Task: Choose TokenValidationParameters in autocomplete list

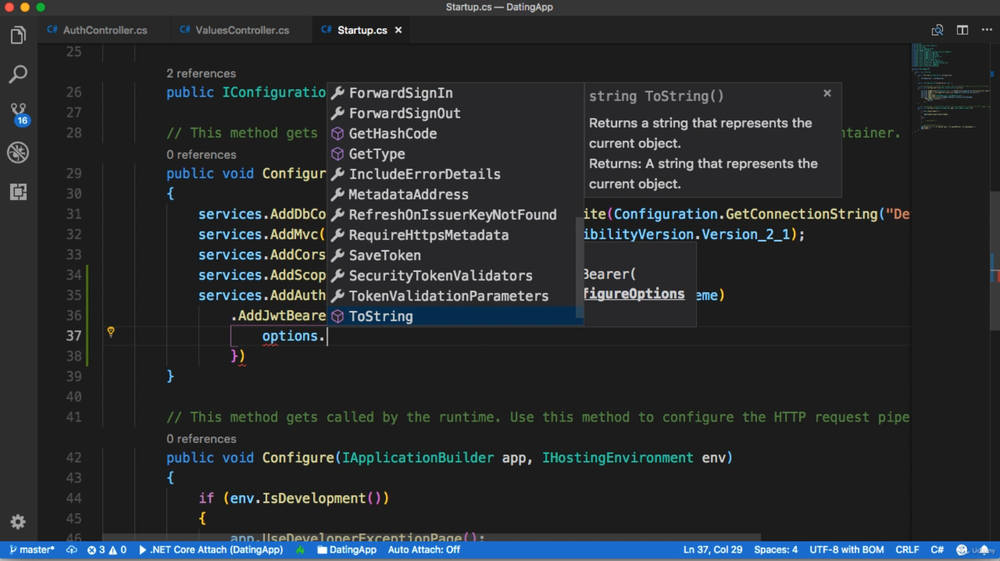Action: (x=448, y=296)
